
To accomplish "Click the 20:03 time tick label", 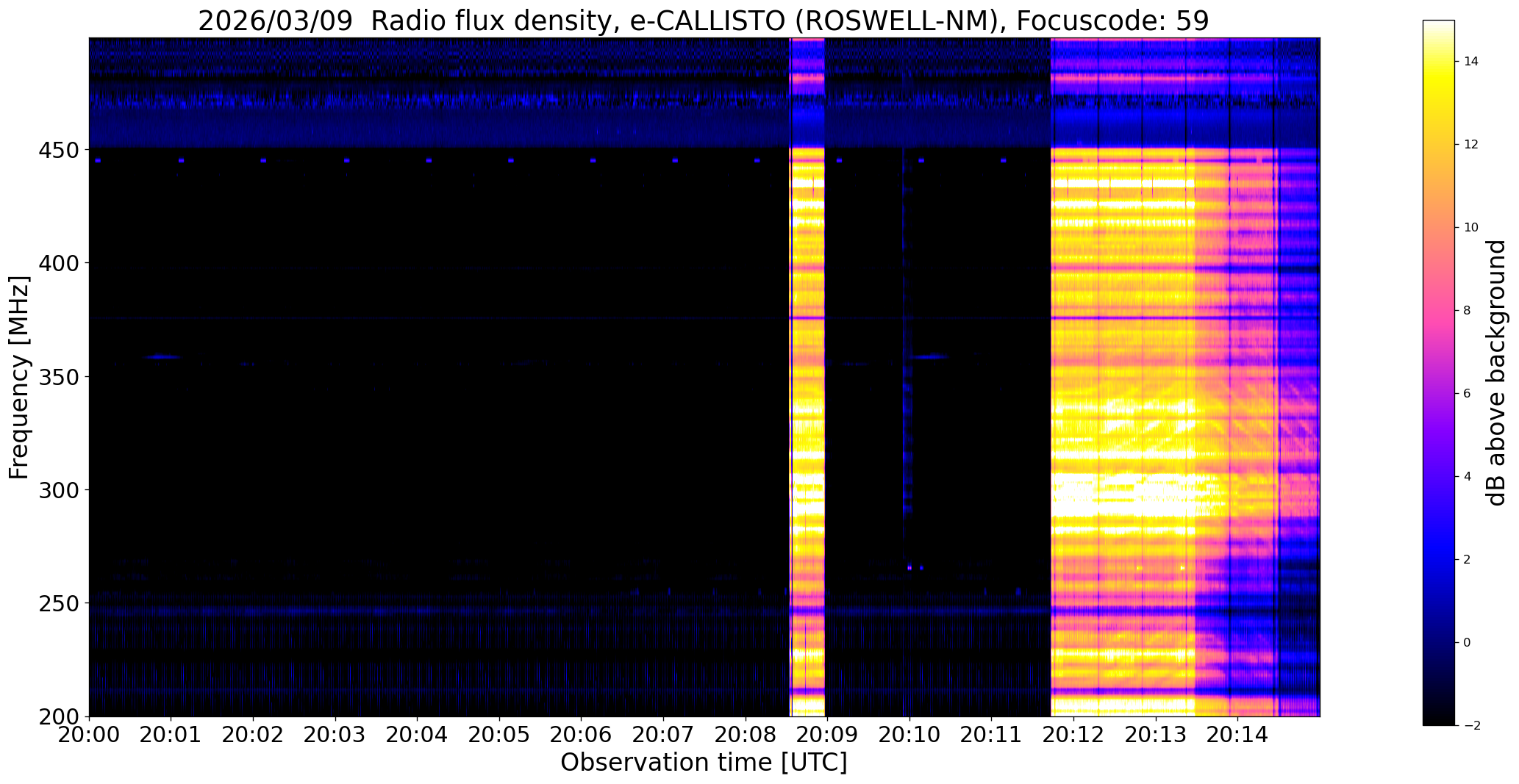I will coord(335,733).
